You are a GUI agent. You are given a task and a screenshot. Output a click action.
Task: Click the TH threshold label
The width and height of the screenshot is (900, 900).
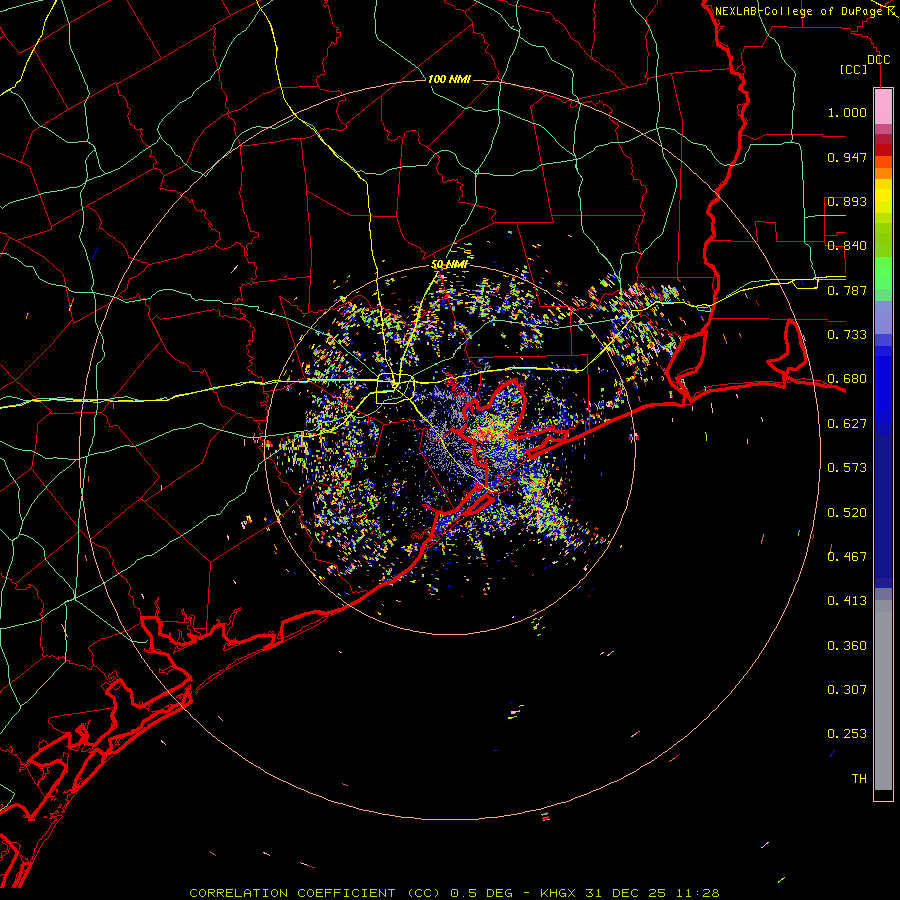(x=859, y=779)
